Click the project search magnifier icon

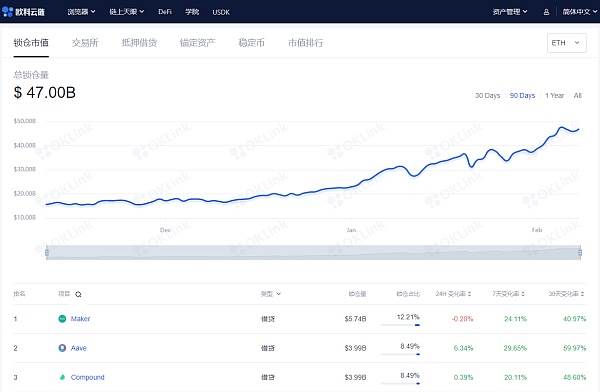click(x=78, y=294)
